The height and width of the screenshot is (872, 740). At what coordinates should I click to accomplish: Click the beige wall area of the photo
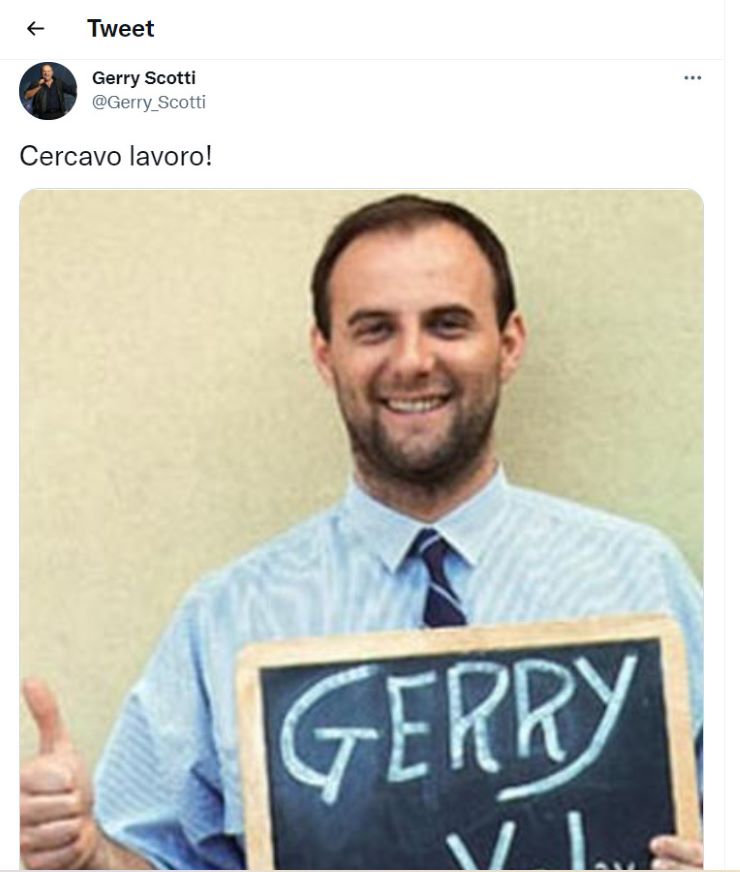[167, 389]
